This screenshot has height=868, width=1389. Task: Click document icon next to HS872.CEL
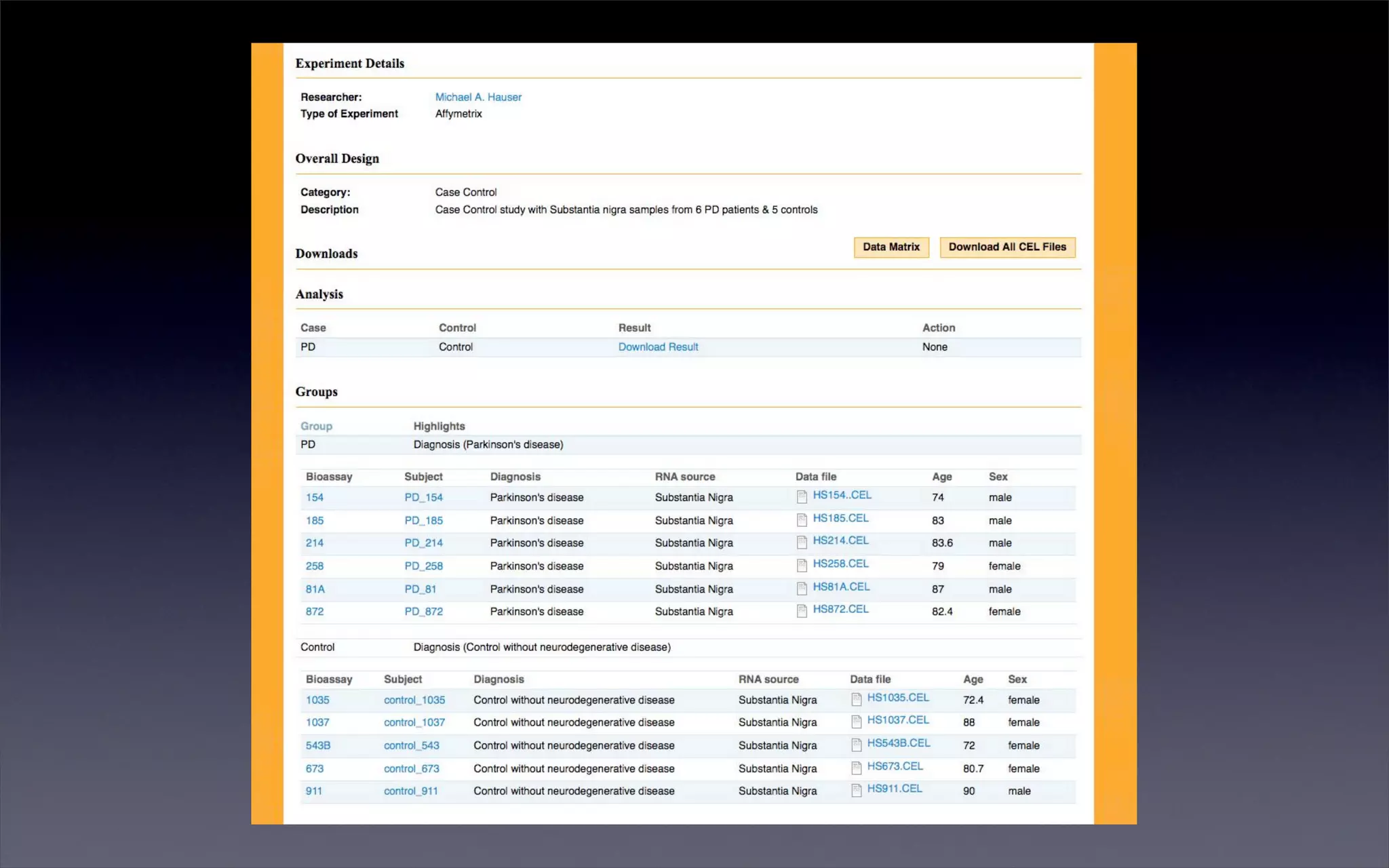(x=802, y=611)
